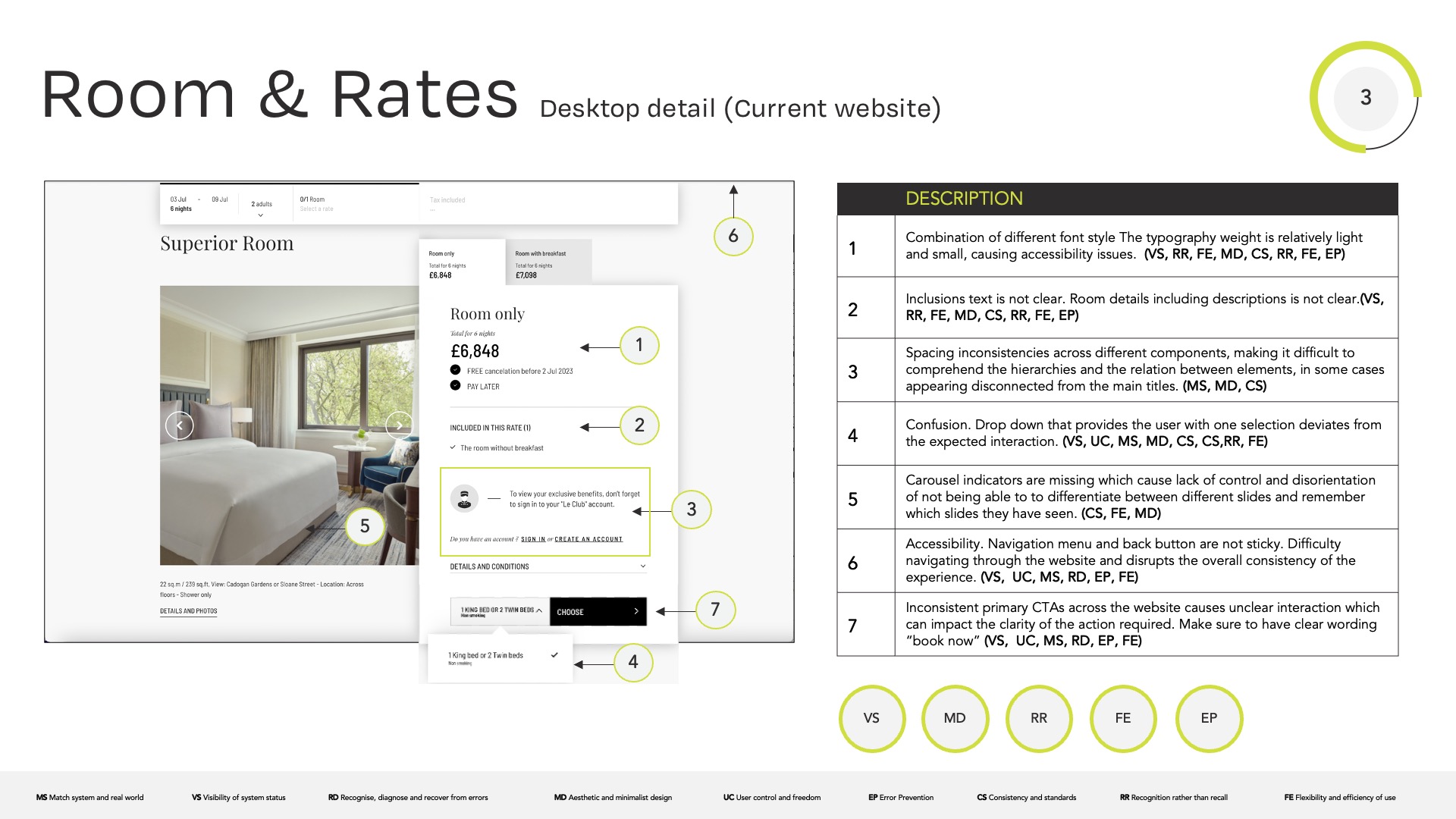This screenshot has width=1456, height=819.
Task: Switch to Room with breakfast rate tab
Action: tap(548, 263)
